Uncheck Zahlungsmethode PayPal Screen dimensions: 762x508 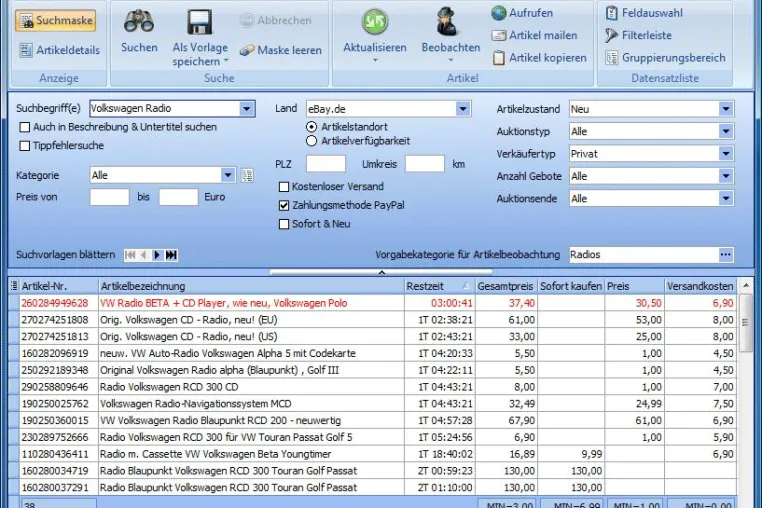pyautogui.click(x=284, y=206)
